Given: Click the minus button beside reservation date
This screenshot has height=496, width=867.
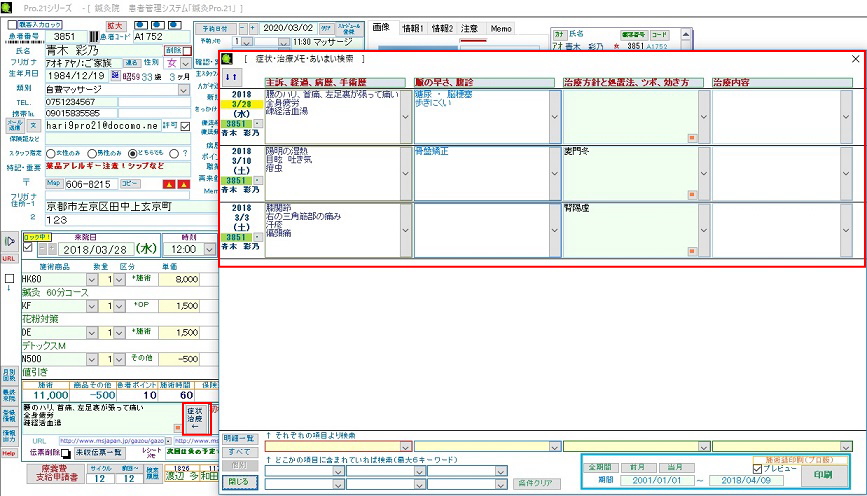Looking at the screenshot, I should point(243,28).
